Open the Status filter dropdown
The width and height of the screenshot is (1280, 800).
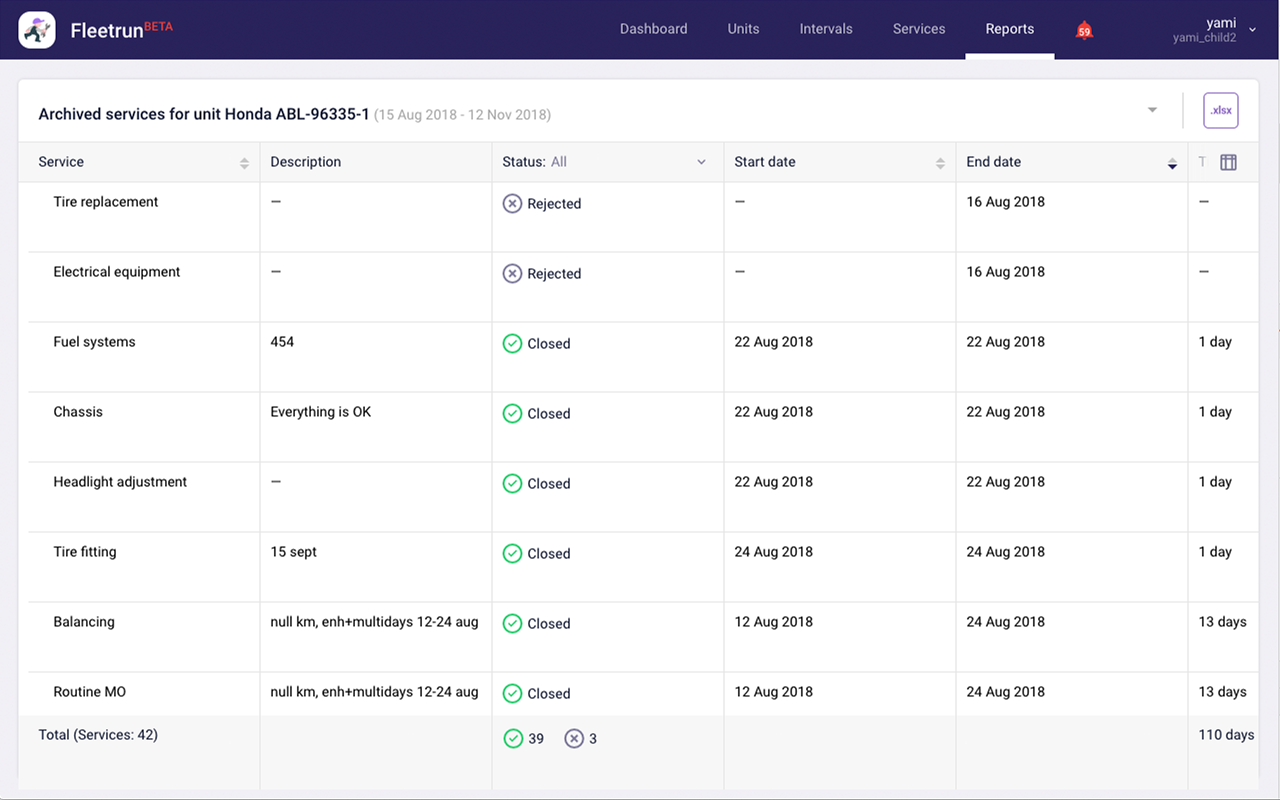point(701,162)
